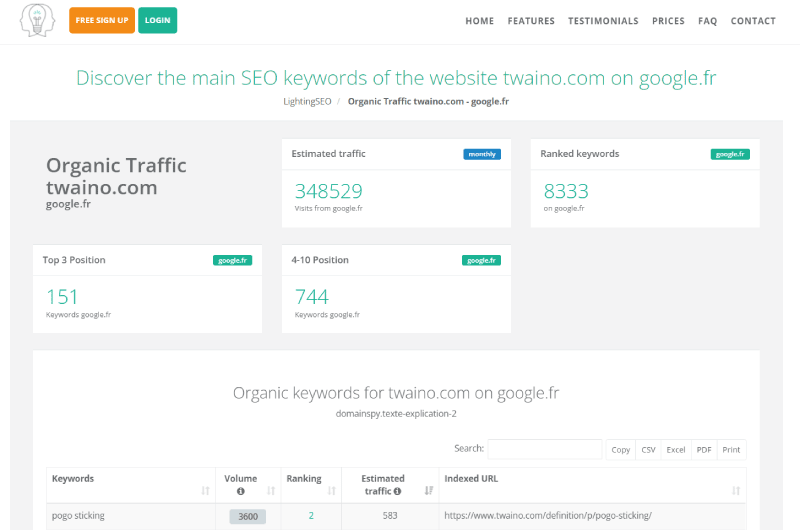Click the 'Visits from google.fr' caption
The width and height of the screenshot is (800, 530).
(x=329, y=208)
